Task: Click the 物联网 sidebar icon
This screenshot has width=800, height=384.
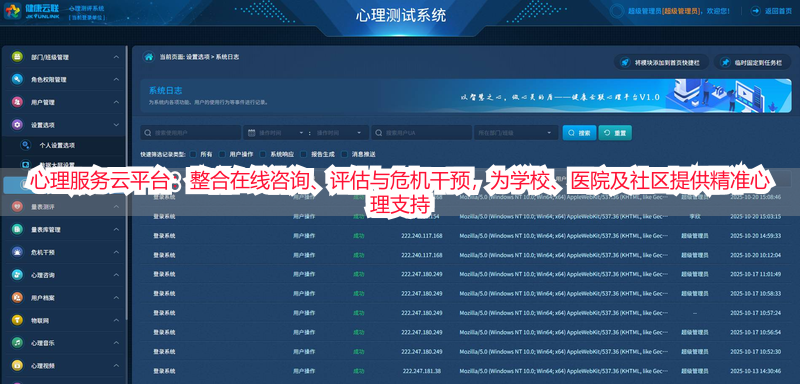Action: click(17, 320)
